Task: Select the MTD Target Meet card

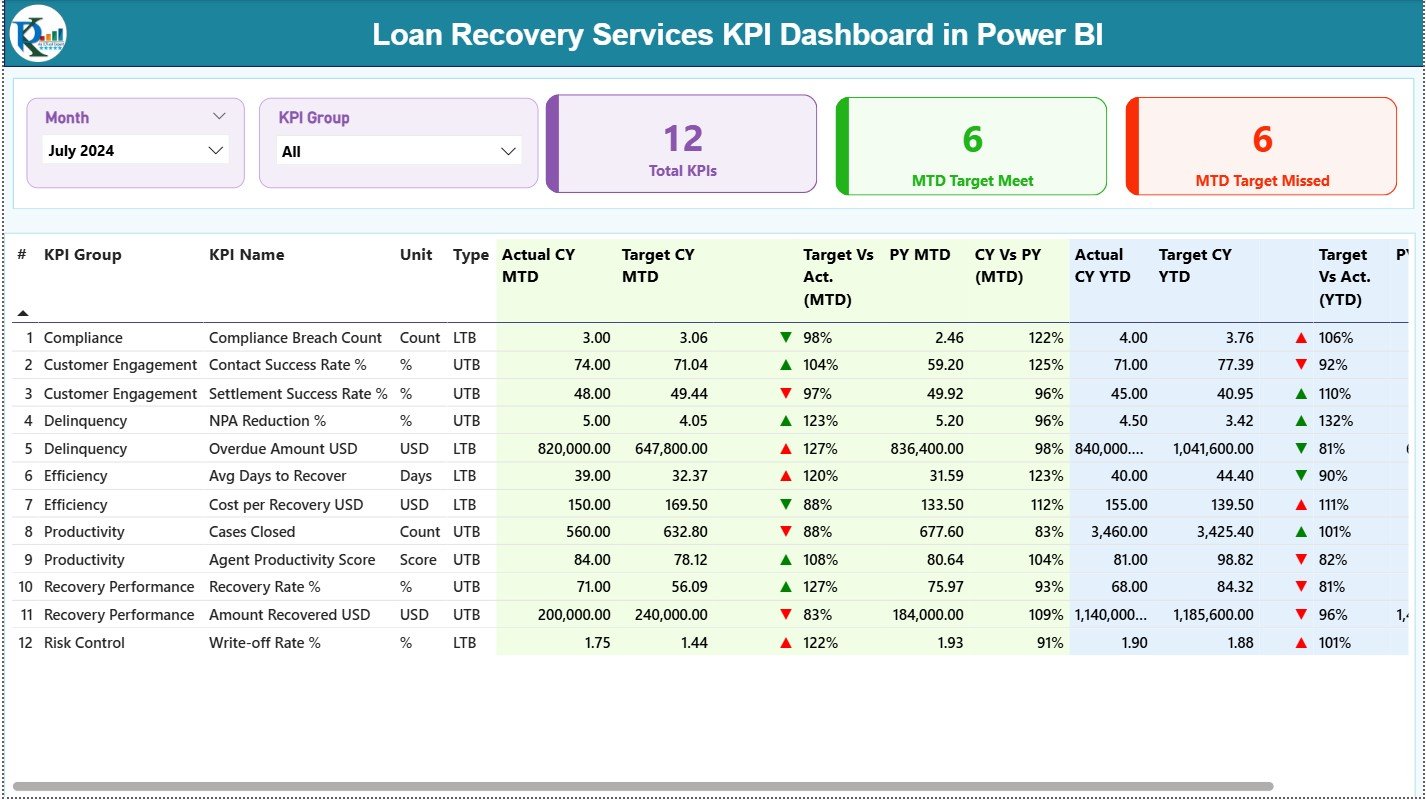Action: click(x=969, y=145)
